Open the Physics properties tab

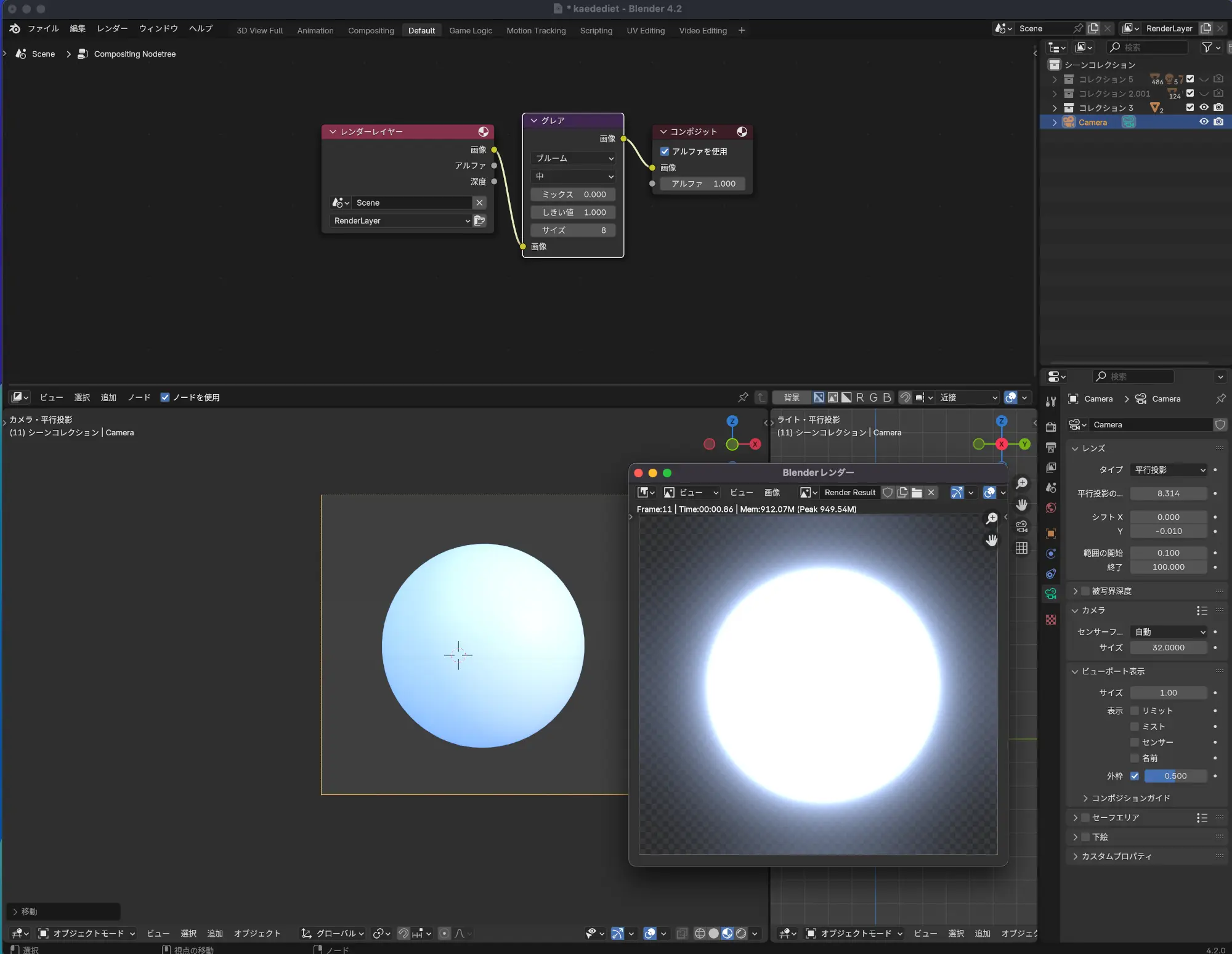[x=1051, y=554]
